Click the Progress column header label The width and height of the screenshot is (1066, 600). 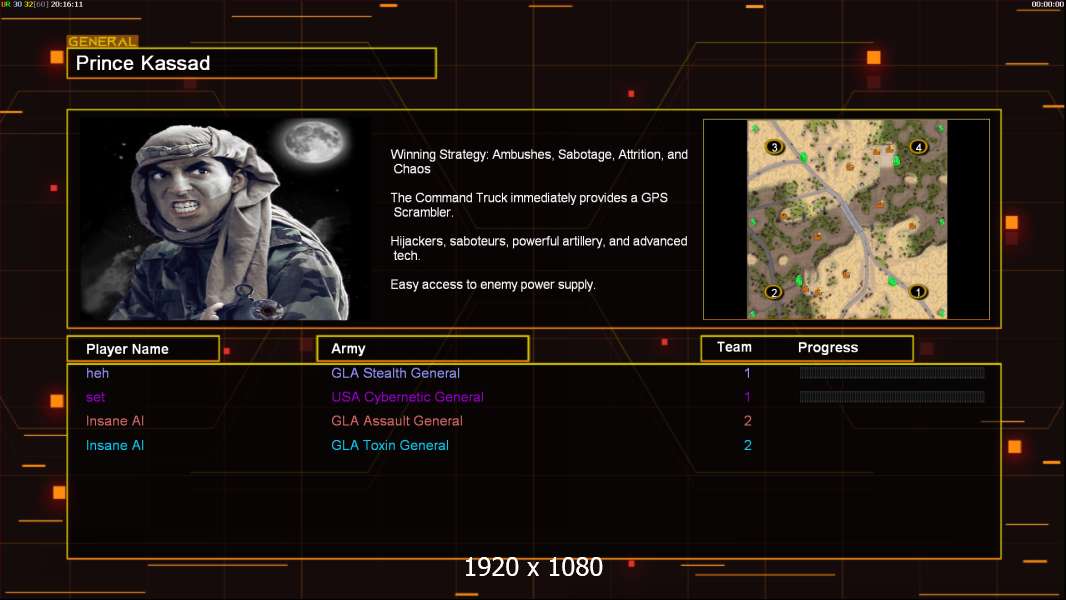(827, 347)
